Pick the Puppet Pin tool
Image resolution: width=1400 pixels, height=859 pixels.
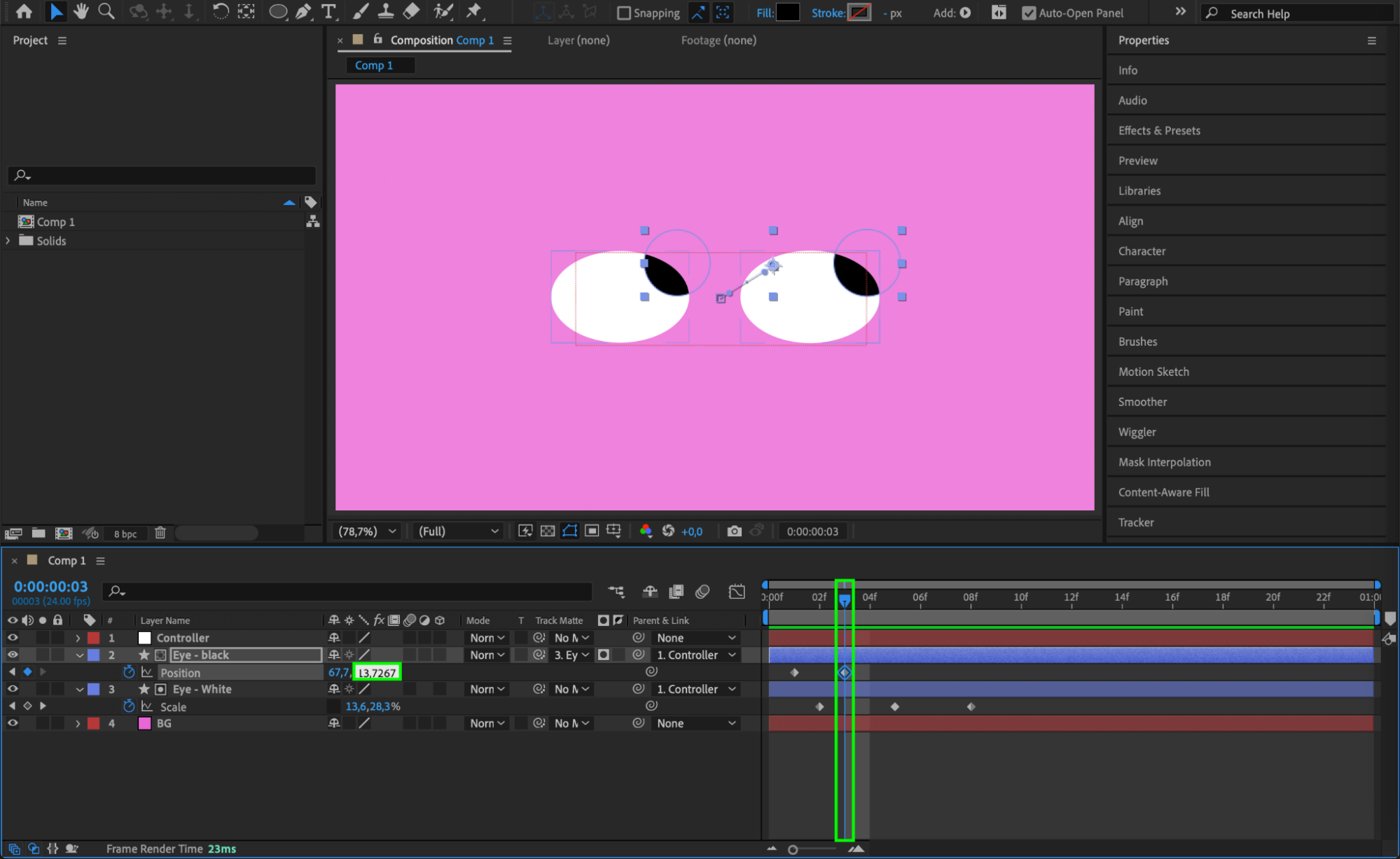coord(474,11)
